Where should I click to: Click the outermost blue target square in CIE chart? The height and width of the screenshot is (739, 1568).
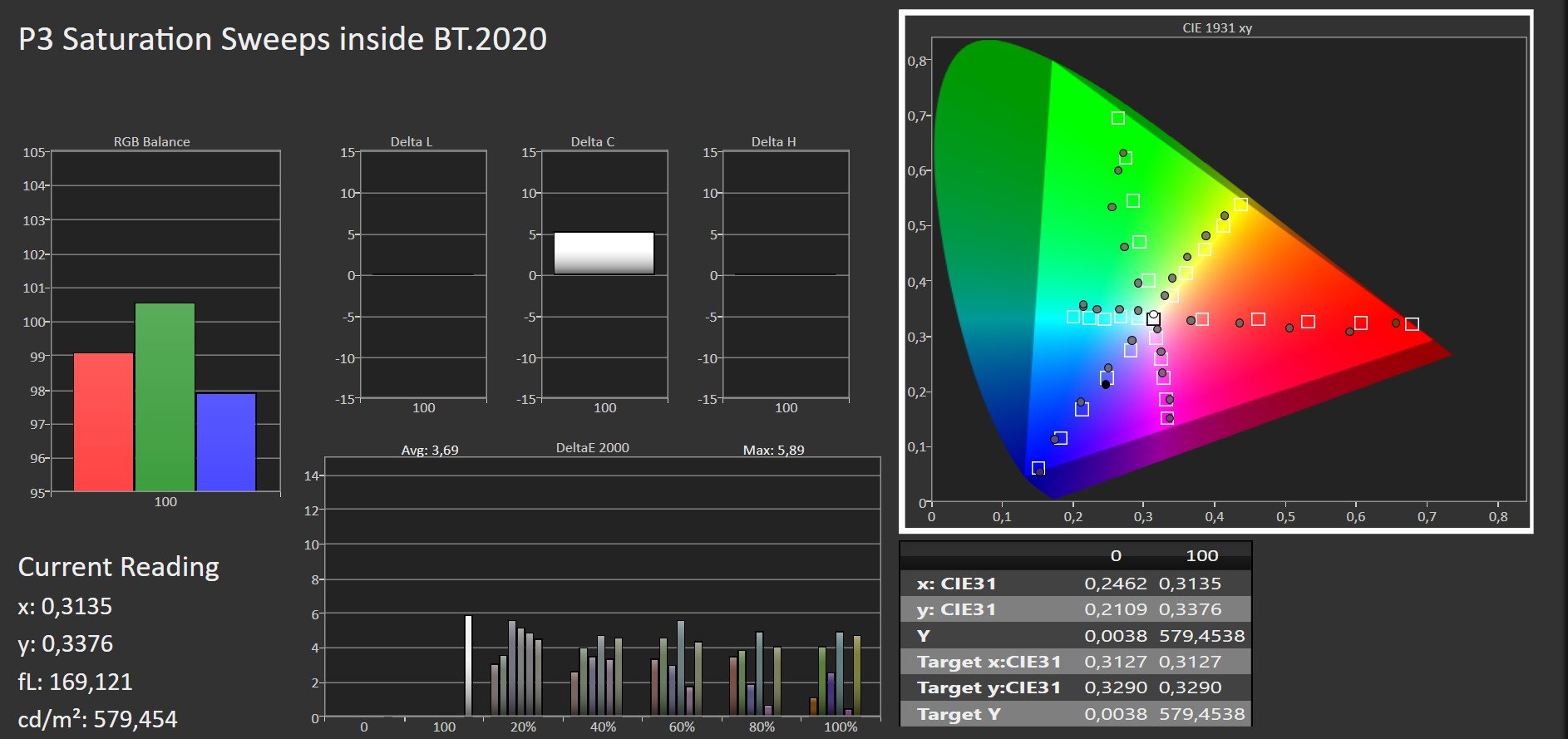coord(1038,468)
